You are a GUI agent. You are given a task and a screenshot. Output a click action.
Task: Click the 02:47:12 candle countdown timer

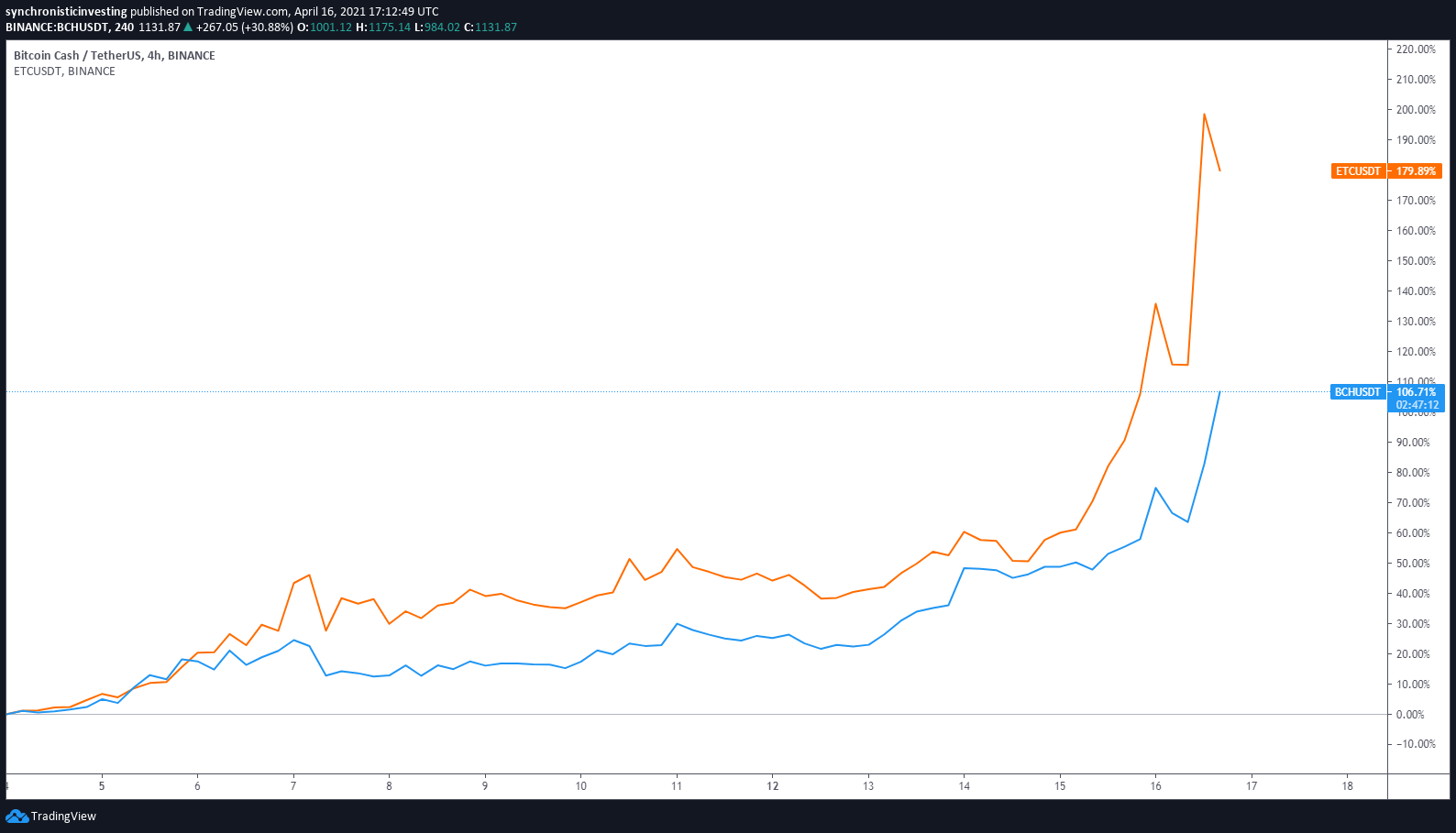[1417, 405]
